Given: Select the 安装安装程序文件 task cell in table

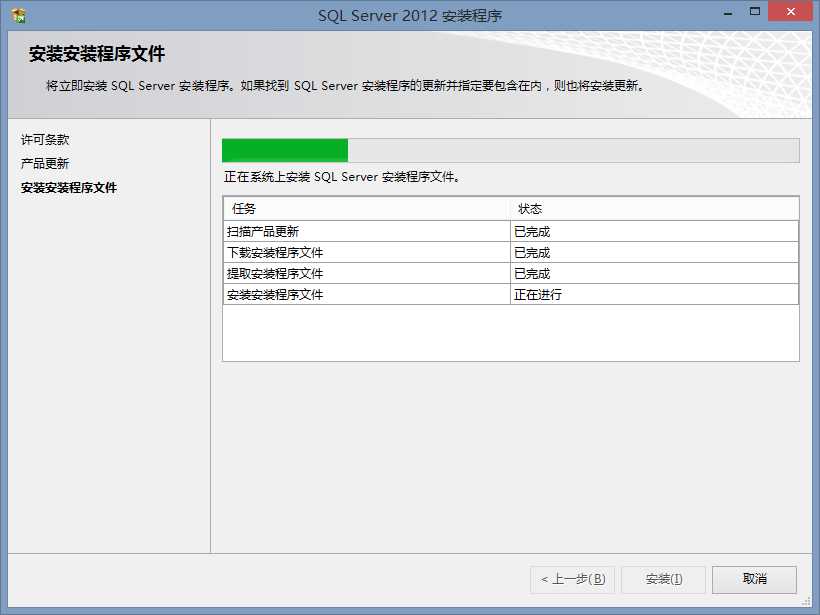Looking at the screenshot, I should pos(367,294).
